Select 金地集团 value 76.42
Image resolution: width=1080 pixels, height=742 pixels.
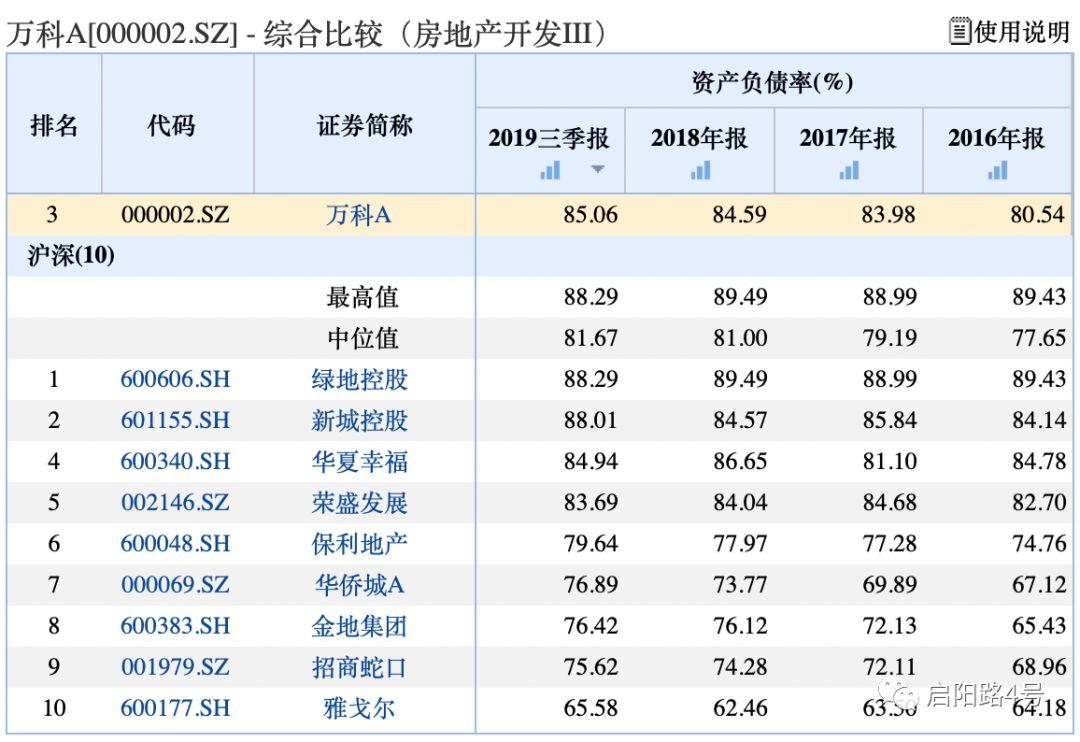591,626
